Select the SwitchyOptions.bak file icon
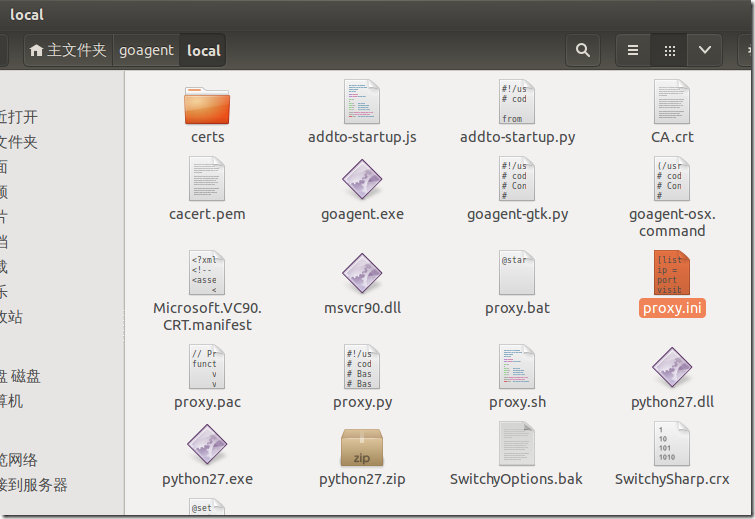Screen dimensions: 755x519 coord(517,443)
